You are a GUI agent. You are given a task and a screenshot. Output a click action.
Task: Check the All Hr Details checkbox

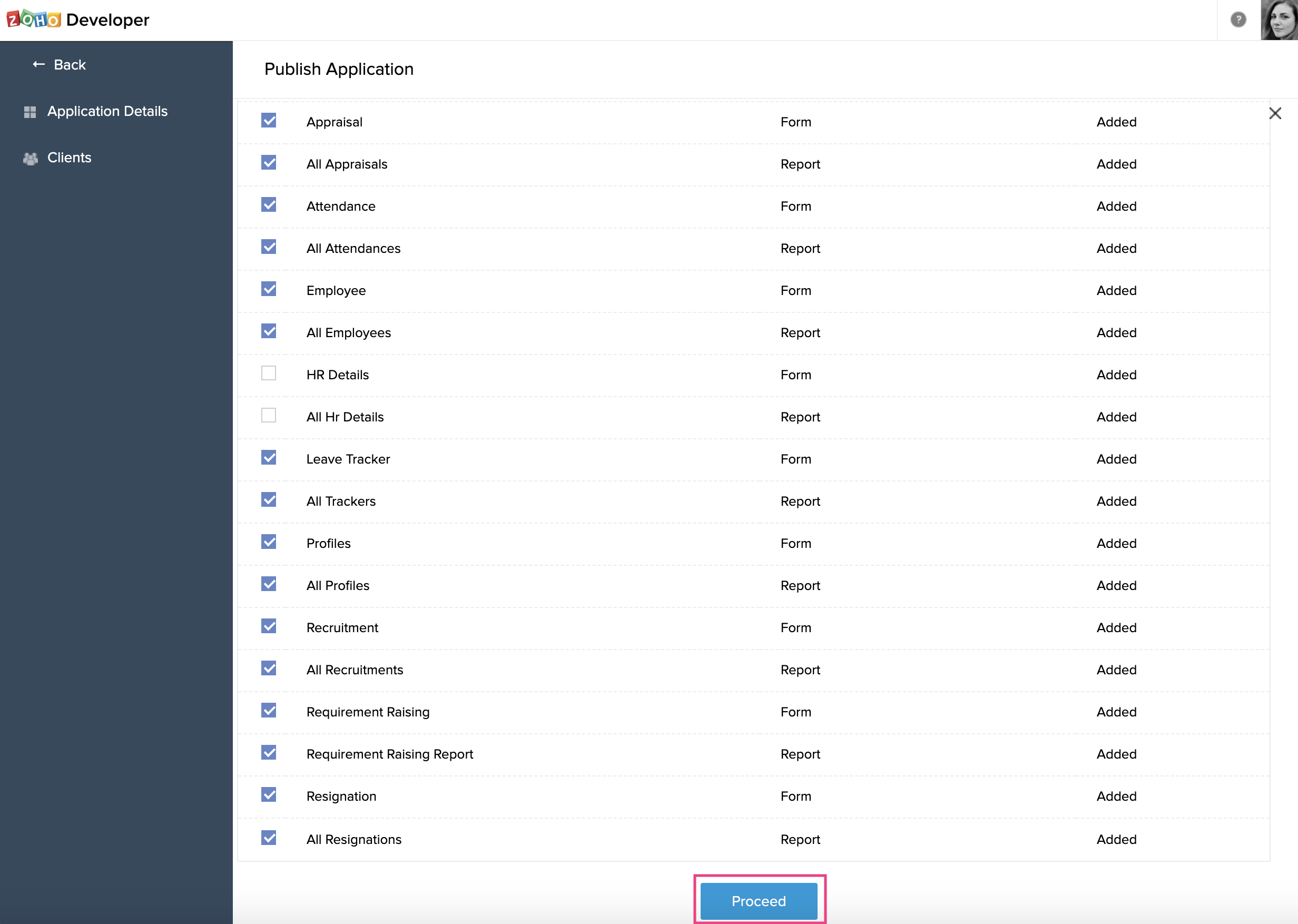pos(269,415)
